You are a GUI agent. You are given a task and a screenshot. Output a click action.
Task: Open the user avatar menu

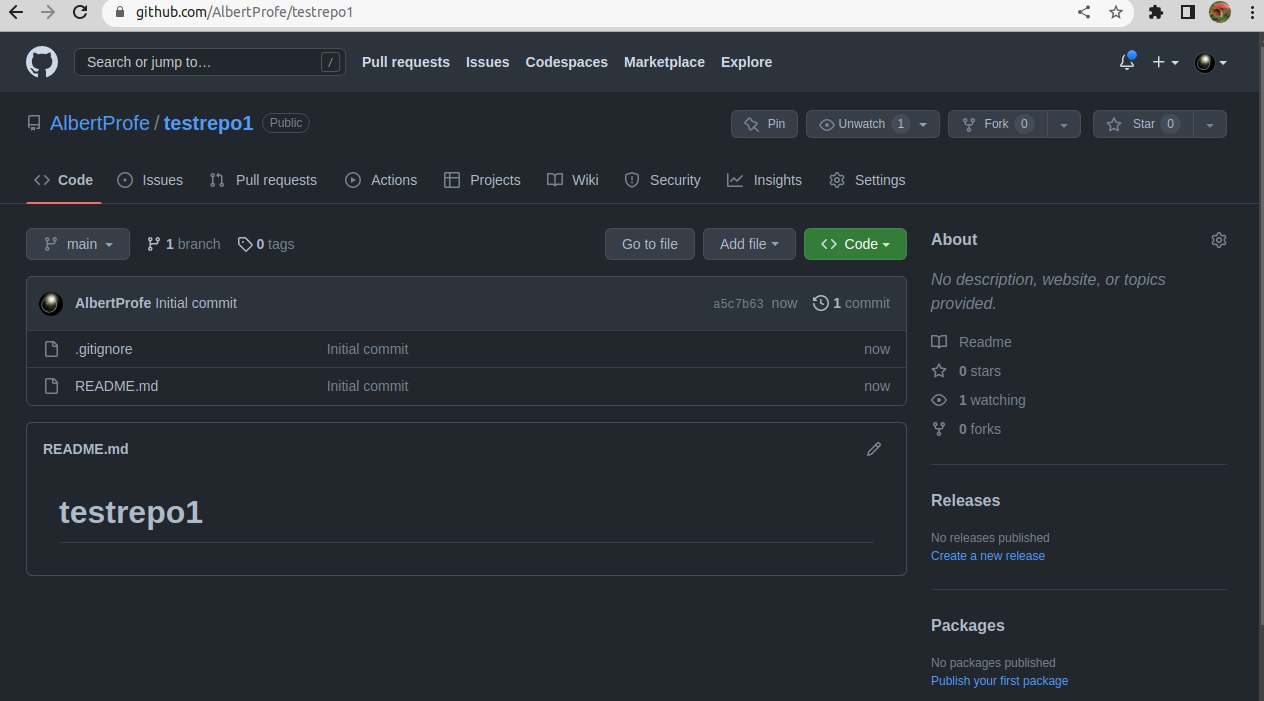(1210, 62)
